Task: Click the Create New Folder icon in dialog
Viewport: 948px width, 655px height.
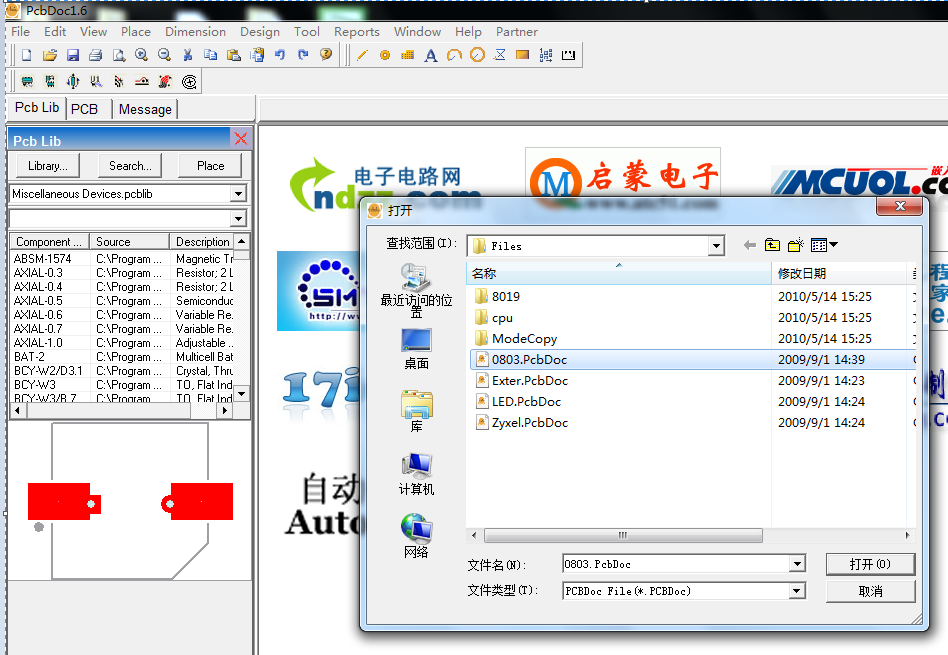Action: (795, 245)
